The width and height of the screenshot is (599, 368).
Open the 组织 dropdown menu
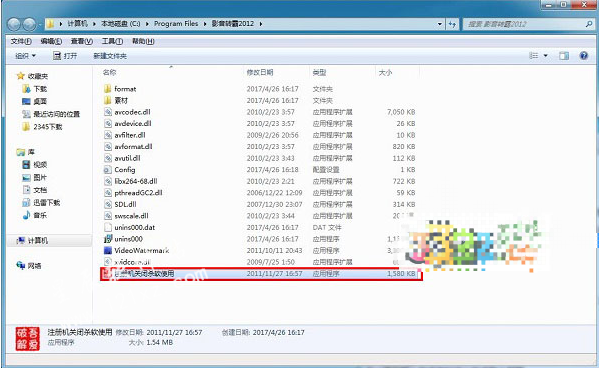(x=26, y=56)
